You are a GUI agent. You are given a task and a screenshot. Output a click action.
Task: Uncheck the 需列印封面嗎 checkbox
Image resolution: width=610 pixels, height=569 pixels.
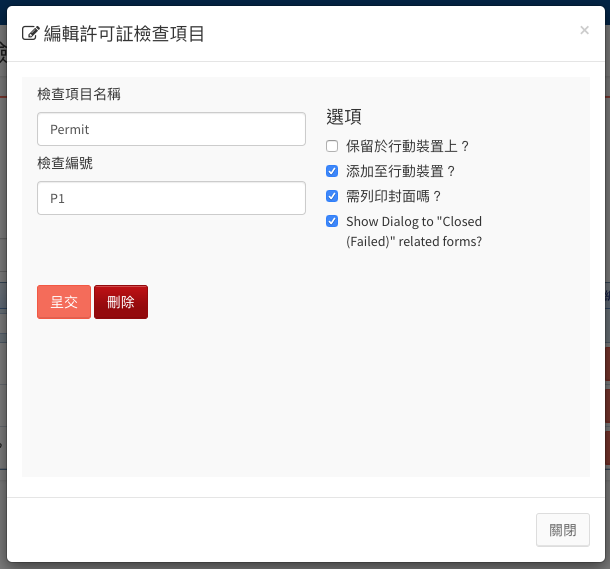click(x=332, y=196)
